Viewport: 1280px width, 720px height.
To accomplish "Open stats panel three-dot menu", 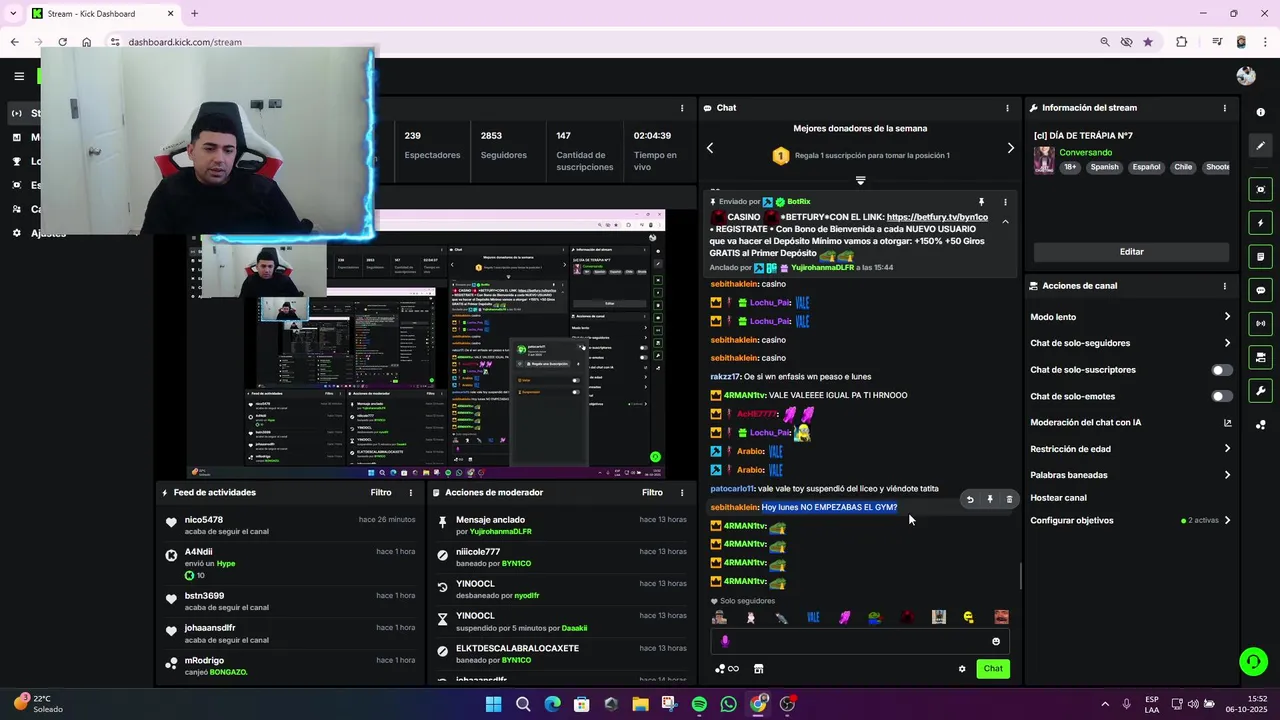I will 682,108.
